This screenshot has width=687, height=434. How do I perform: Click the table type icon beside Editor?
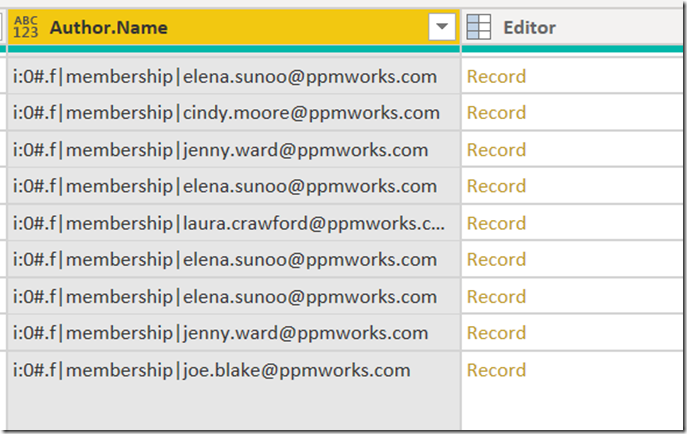point(478,27)
